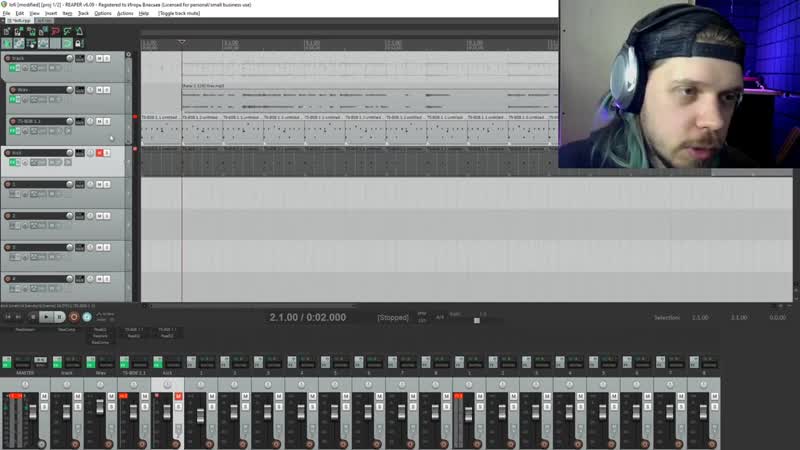The image size is (800, 450).
Task: Solo the Wav channel in the mixer
Action: (111, 406)
